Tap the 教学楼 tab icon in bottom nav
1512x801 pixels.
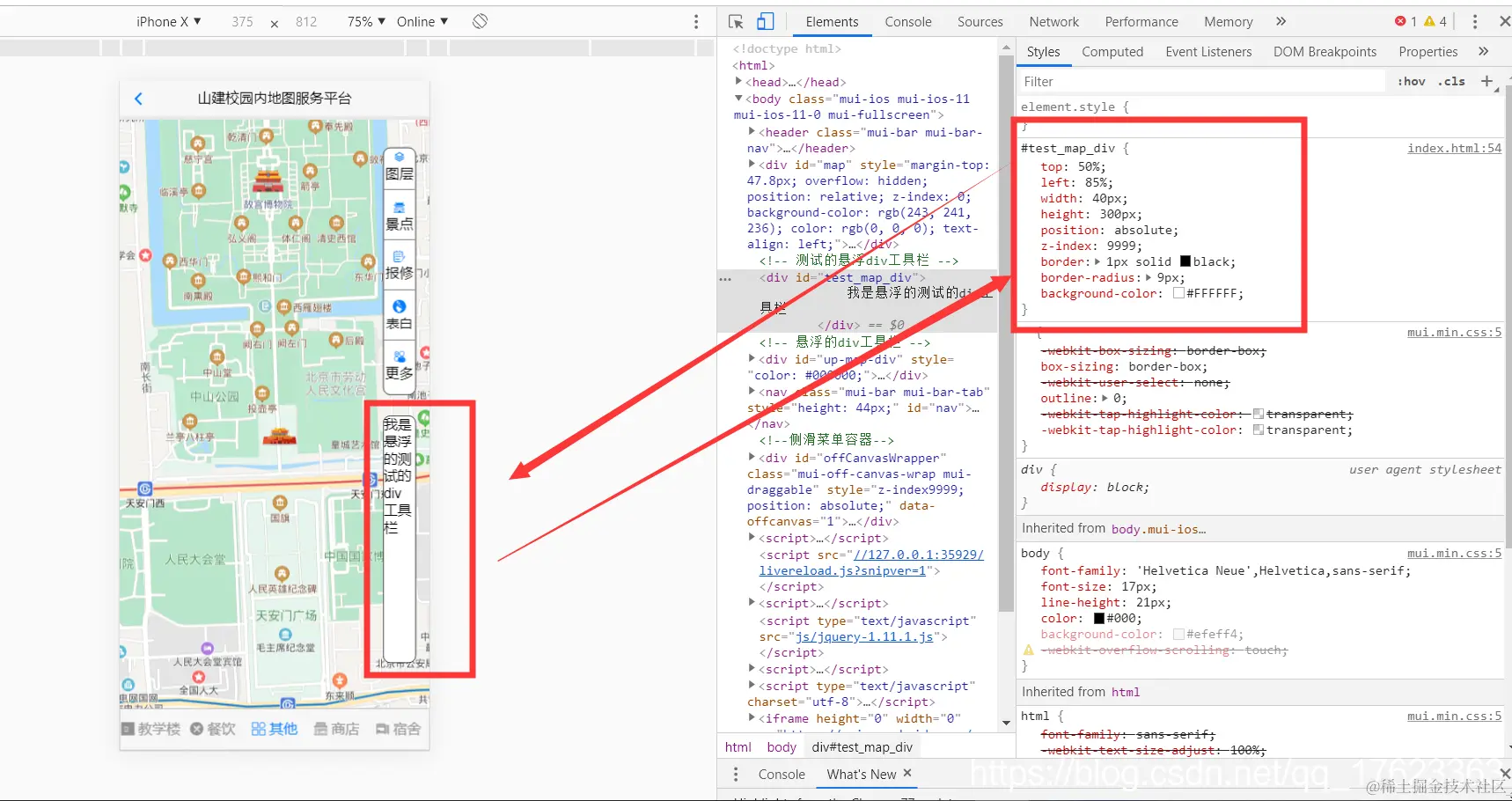click(x=128, y=729)
